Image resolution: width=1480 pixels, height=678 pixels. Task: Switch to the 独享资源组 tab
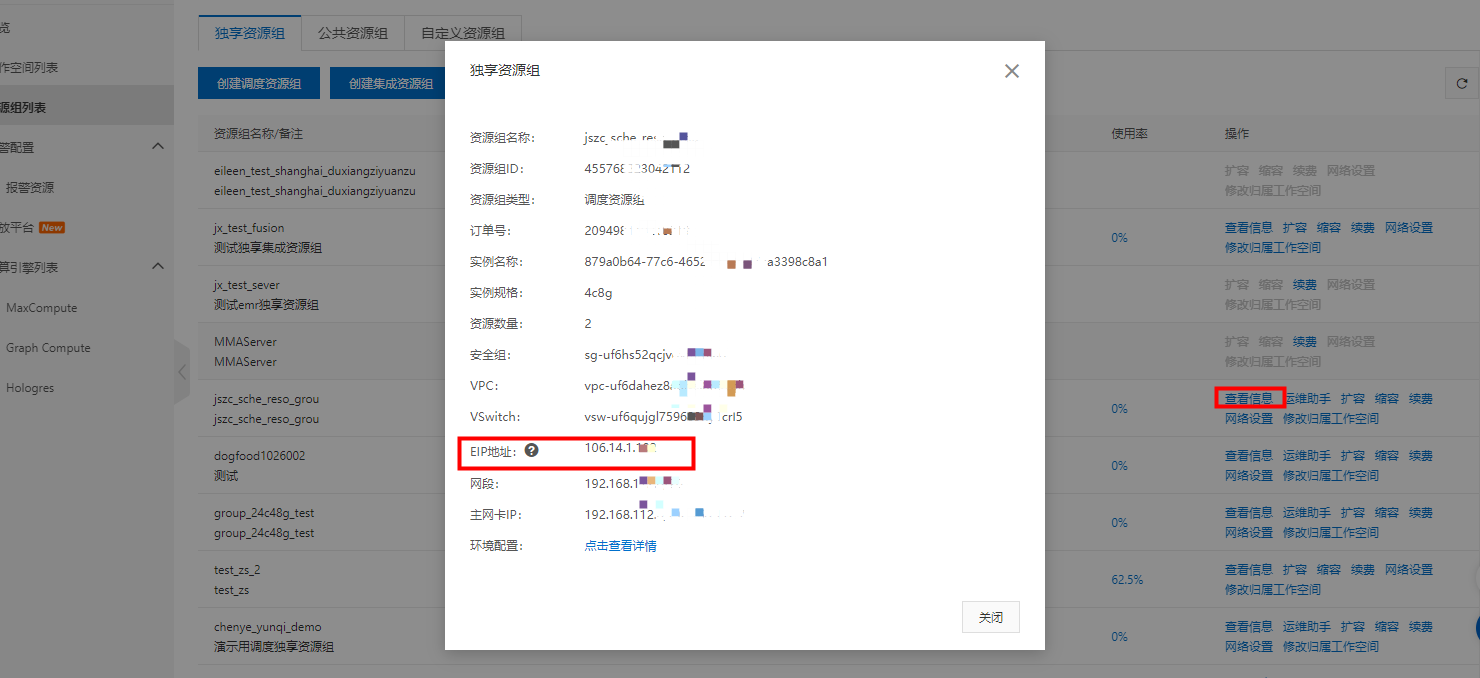(250, 33)
